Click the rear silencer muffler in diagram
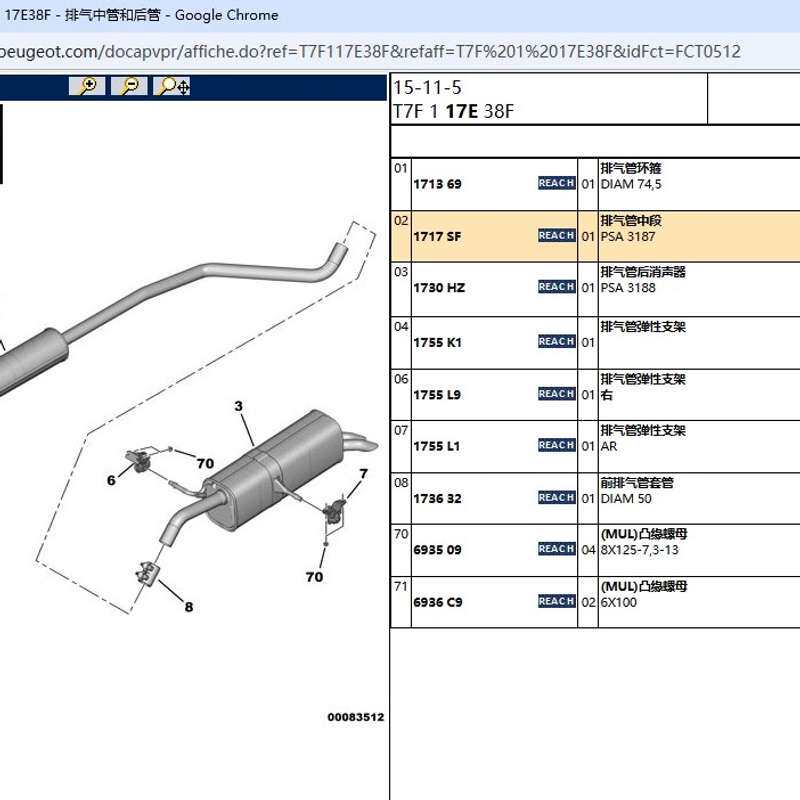 tap(278, 469)
